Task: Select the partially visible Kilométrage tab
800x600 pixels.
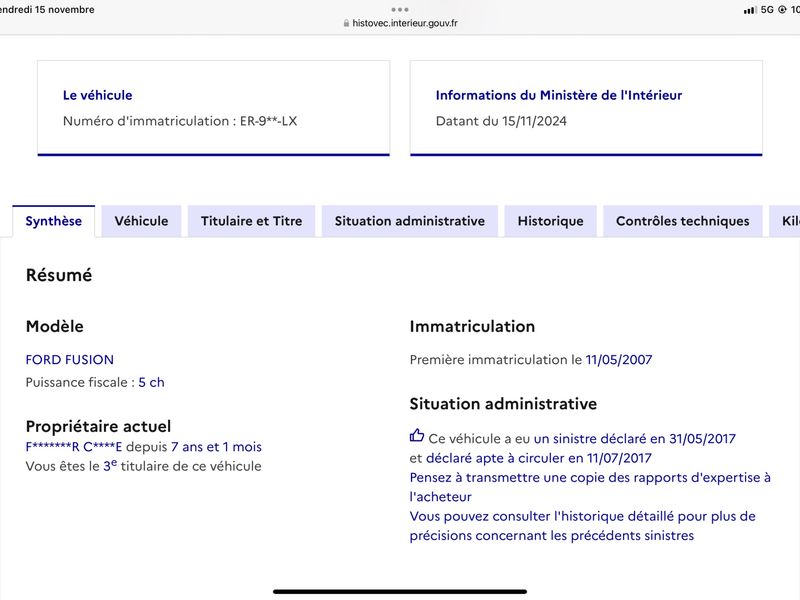Action: pyautogui.click(x=785, y=221)
